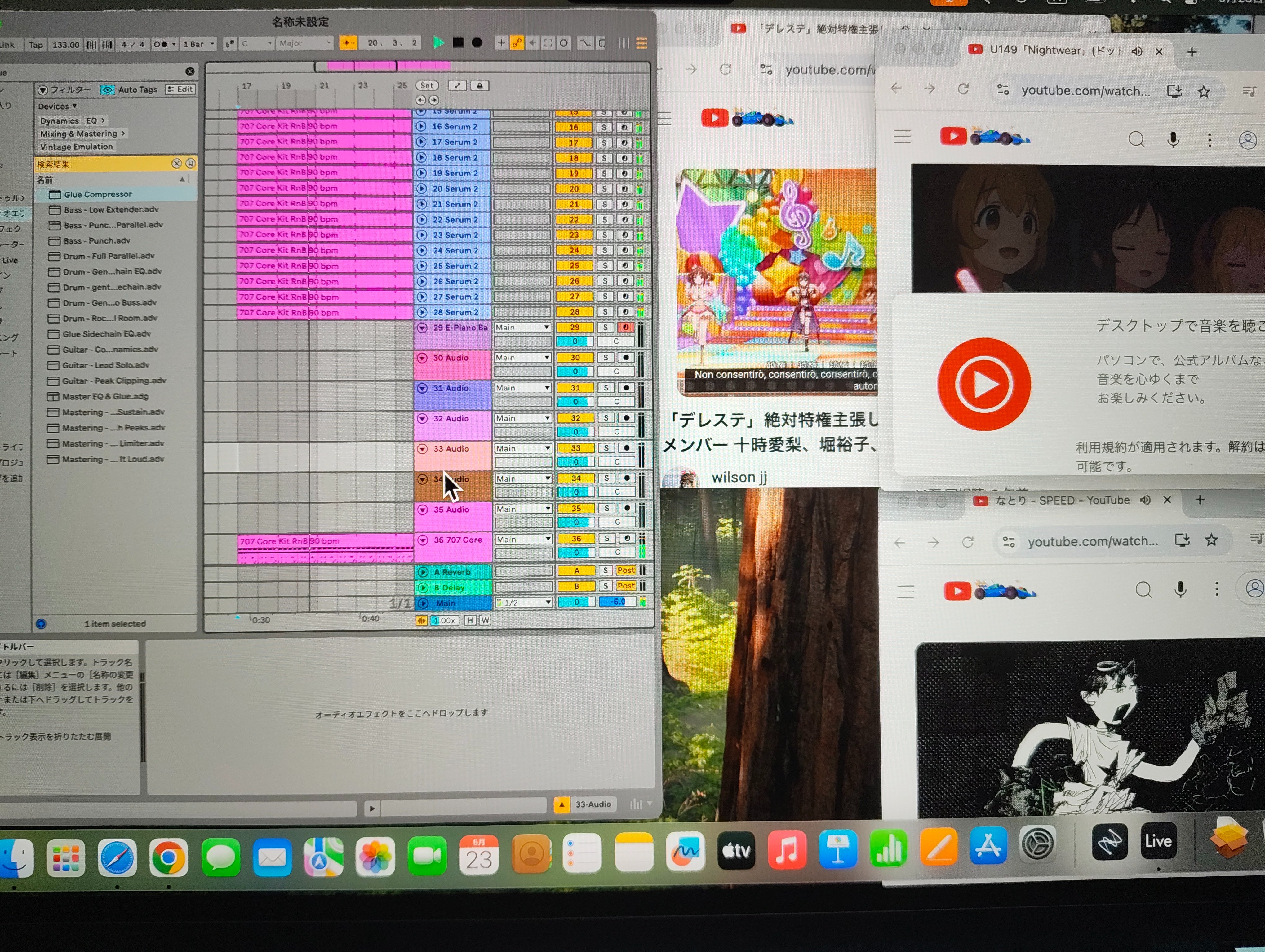Click the H height-fit button

pos(470,620)
